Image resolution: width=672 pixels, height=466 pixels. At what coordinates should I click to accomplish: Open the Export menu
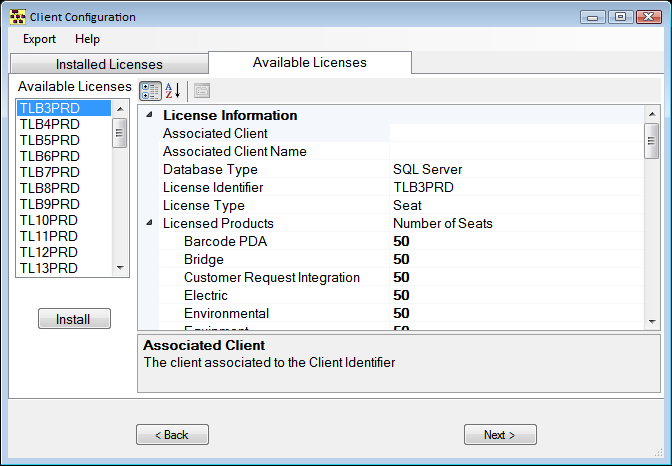tap(40, 39)
